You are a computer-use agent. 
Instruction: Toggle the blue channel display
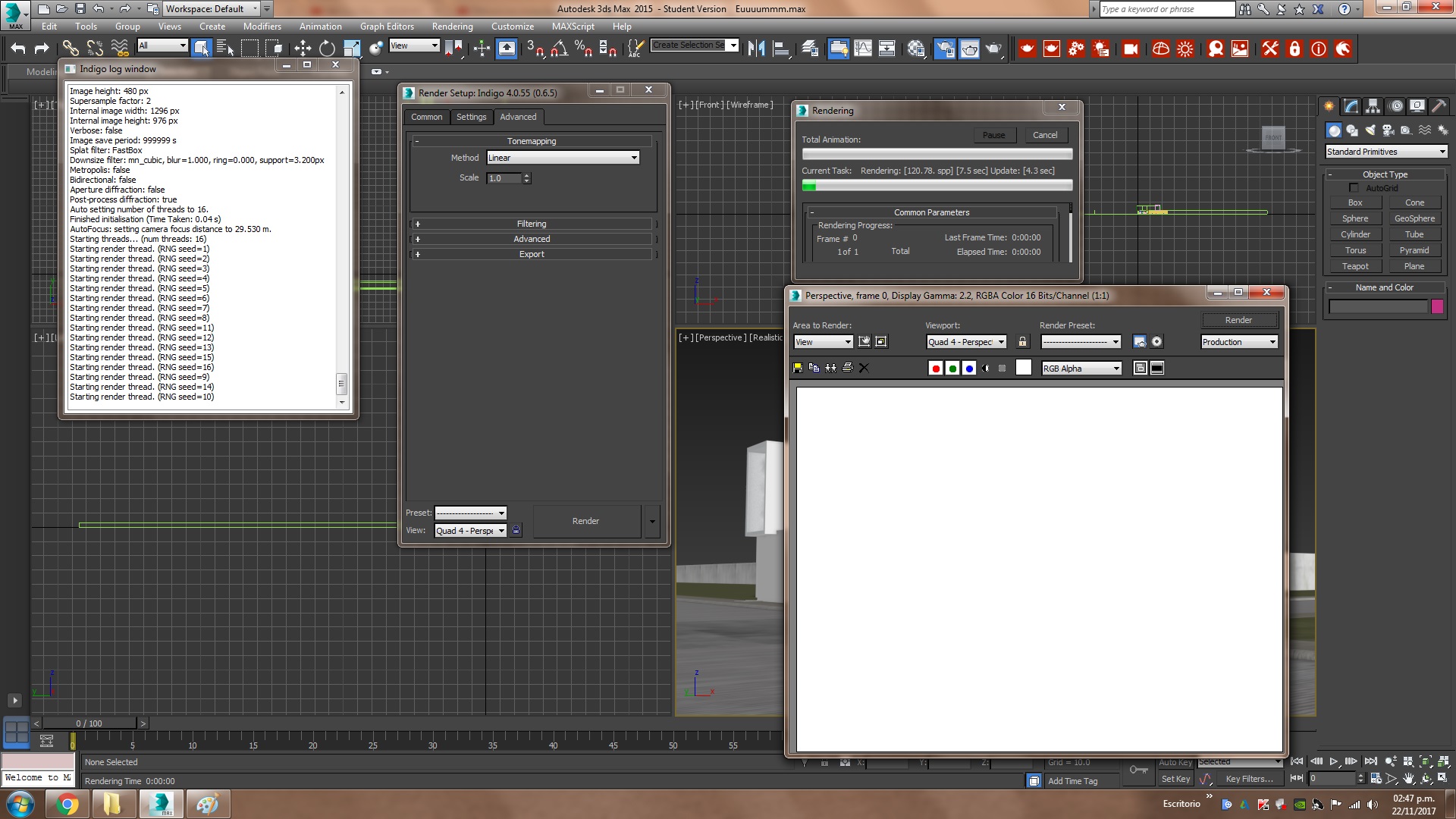pos(969,368)
